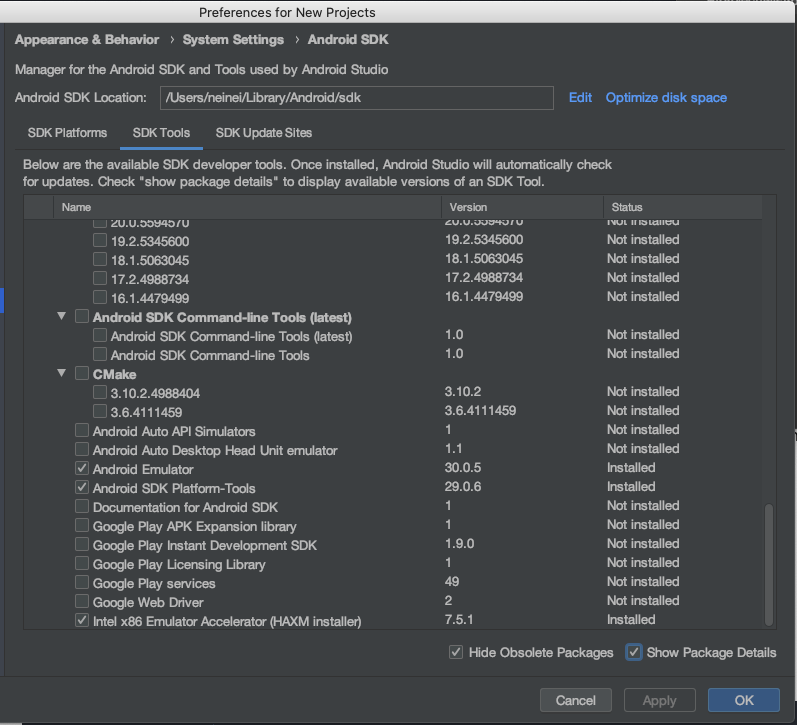Image resolution: width=797 pixels, height=725 pixels.
Task: Check the Android SDK Command-line Tools (latest) 1.0 child checkbox
Action: pyautogui.click(x=100, y=335)
